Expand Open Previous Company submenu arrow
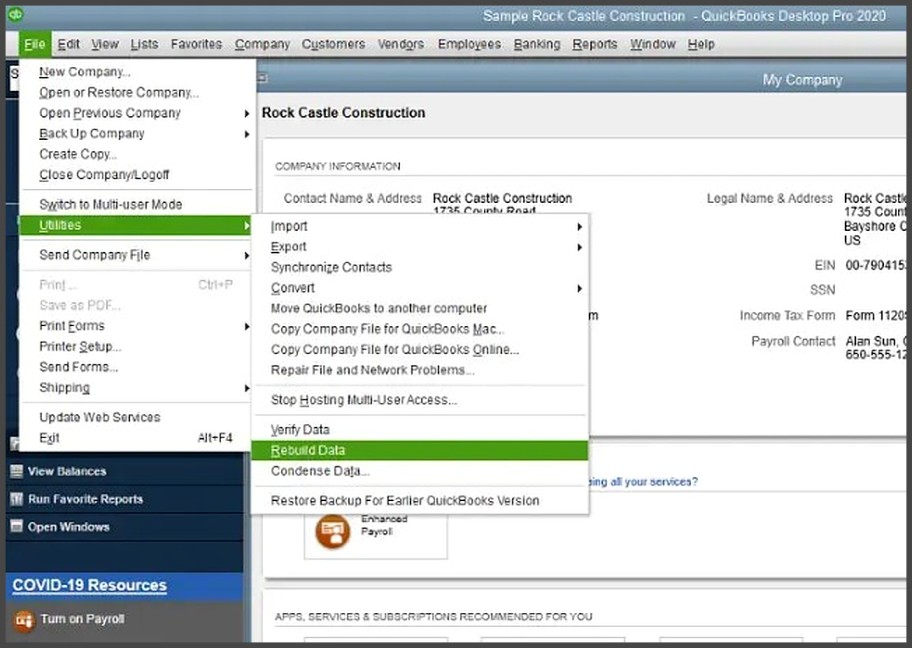Viewport: 912px width, 648px height. [x=247, y=113]
